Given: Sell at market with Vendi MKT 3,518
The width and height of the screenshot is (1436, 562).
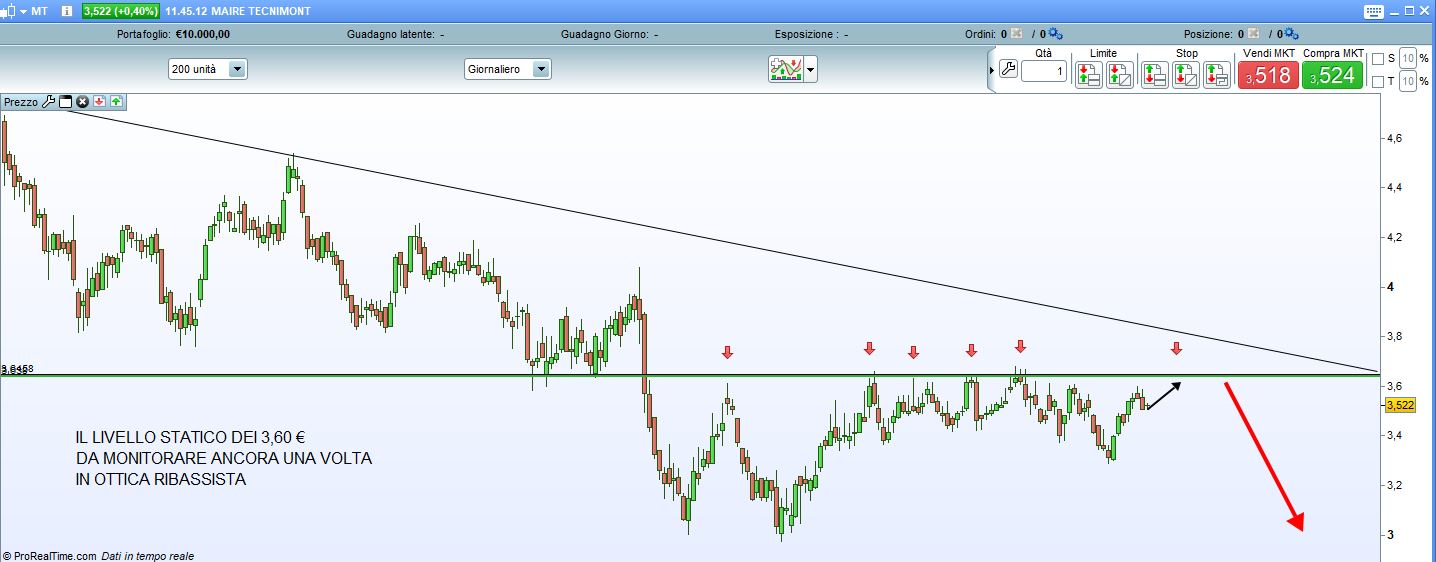Looking at the screenshot, I should click(x=1268, y=75).
